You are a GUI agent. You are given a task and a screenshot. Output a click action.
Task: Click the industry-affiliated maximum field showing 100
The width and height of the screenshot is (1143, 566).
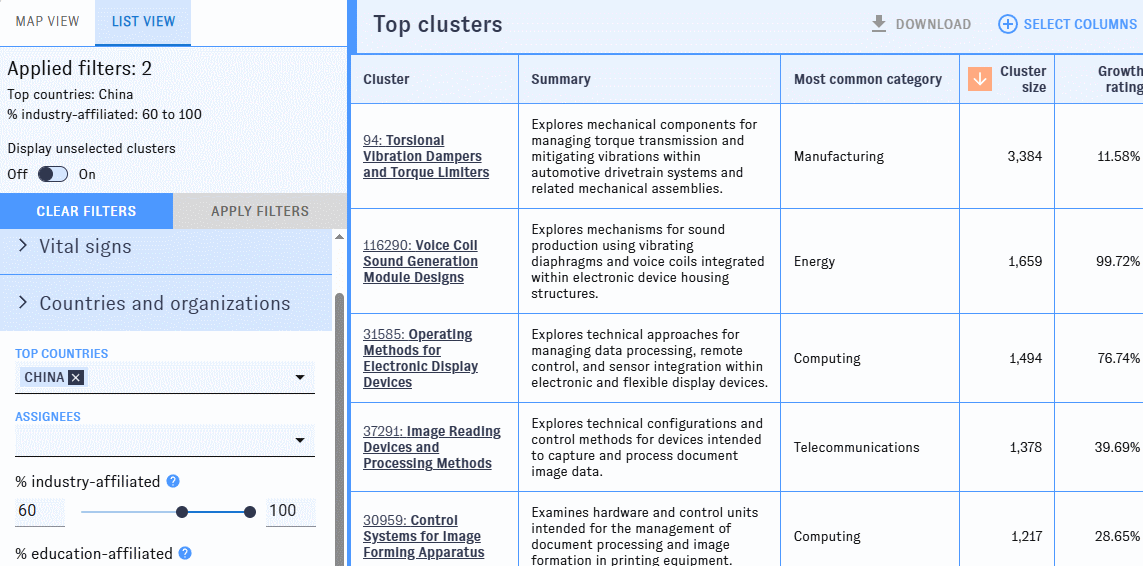(x=291, y=511)
